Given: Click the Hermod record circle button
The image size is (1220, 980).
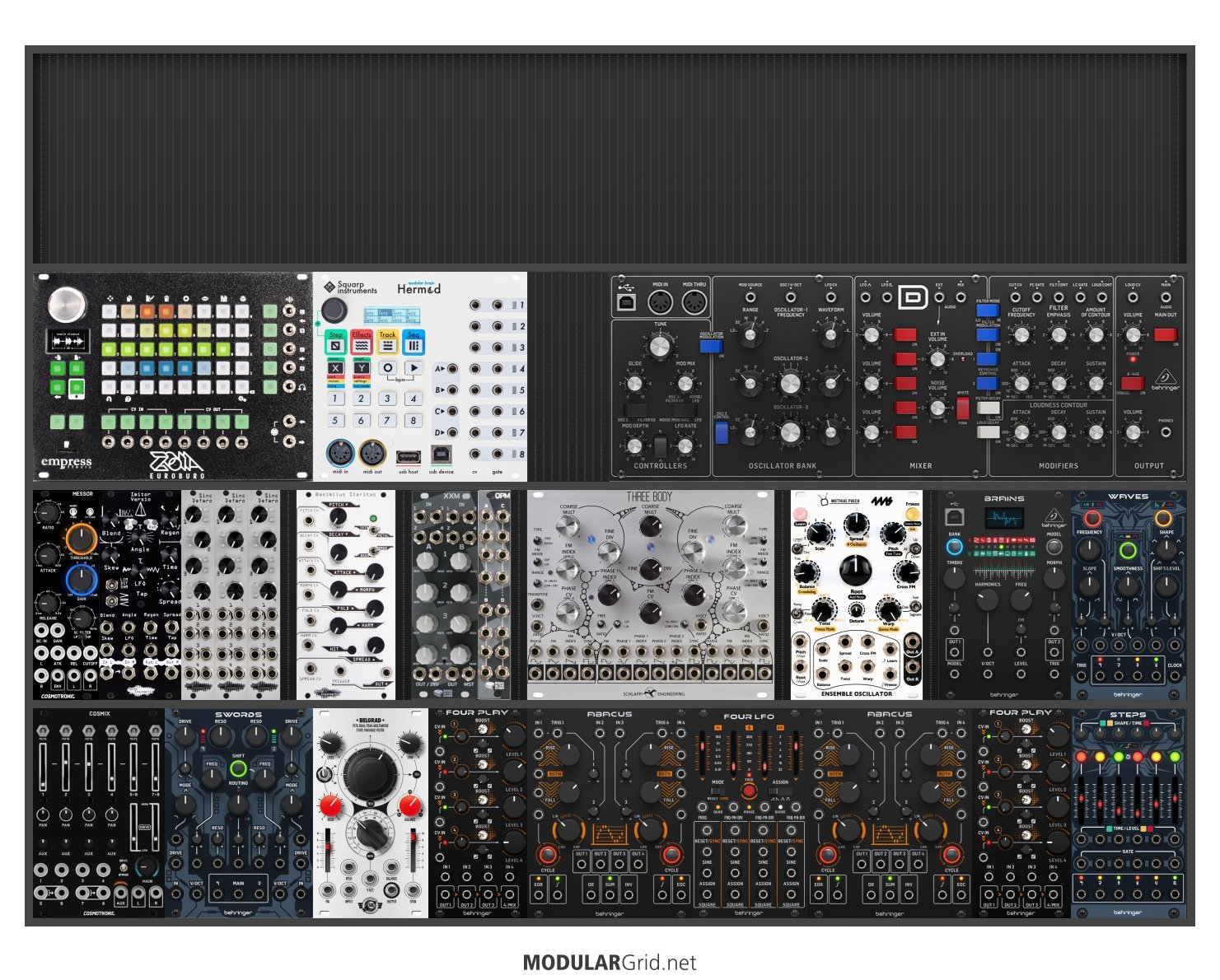Looking at the screenshot, I should tap(387, 368).
